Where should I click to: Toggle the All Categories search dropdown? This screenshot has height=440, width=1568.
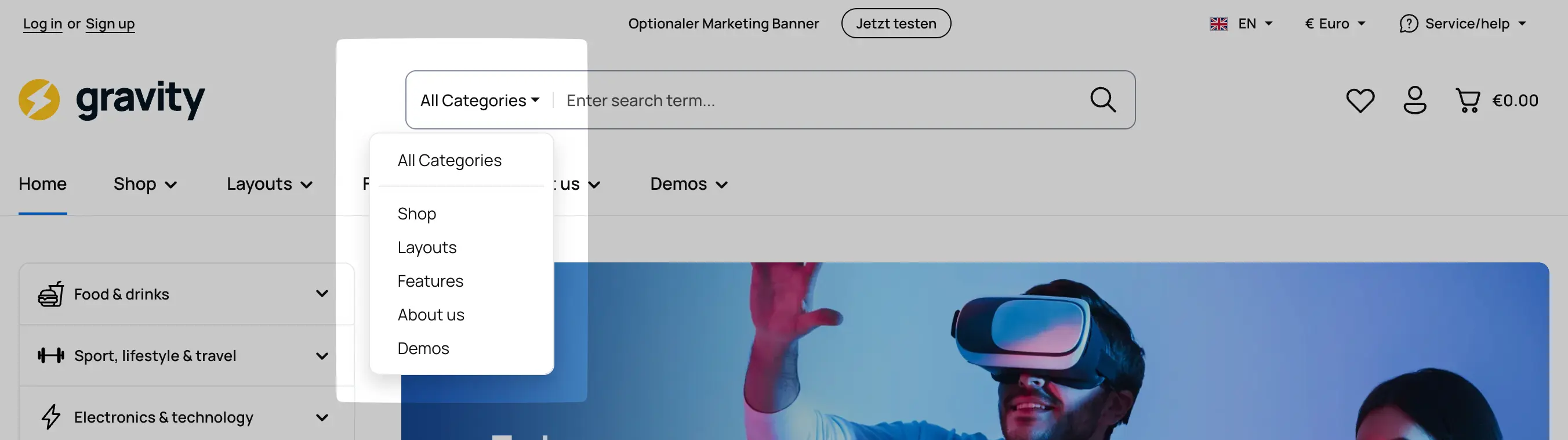tap(480, 100)
